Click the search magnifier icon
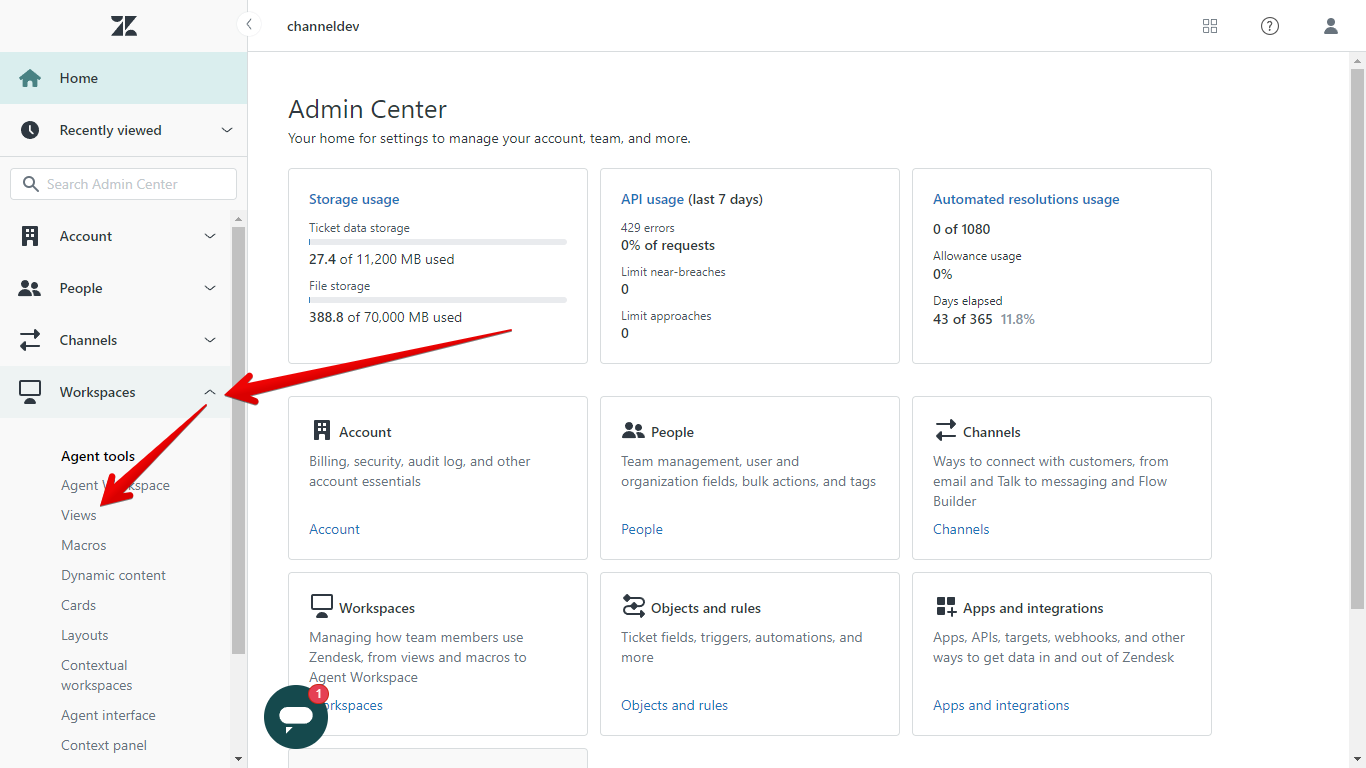The image size is (1366, 768). point(29,184)
